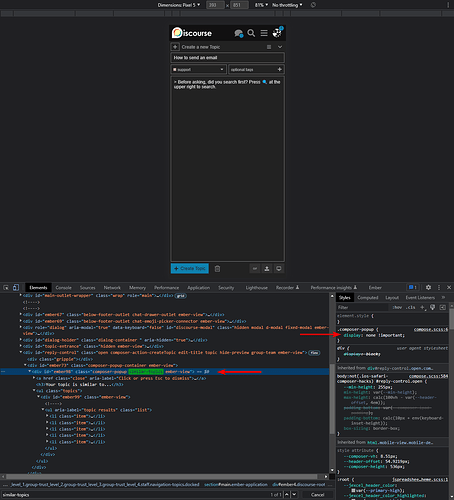Click the composer action plus button
The height and width of the screenshot is (500, 454).
pyautogui.click(x=175, y=47)
